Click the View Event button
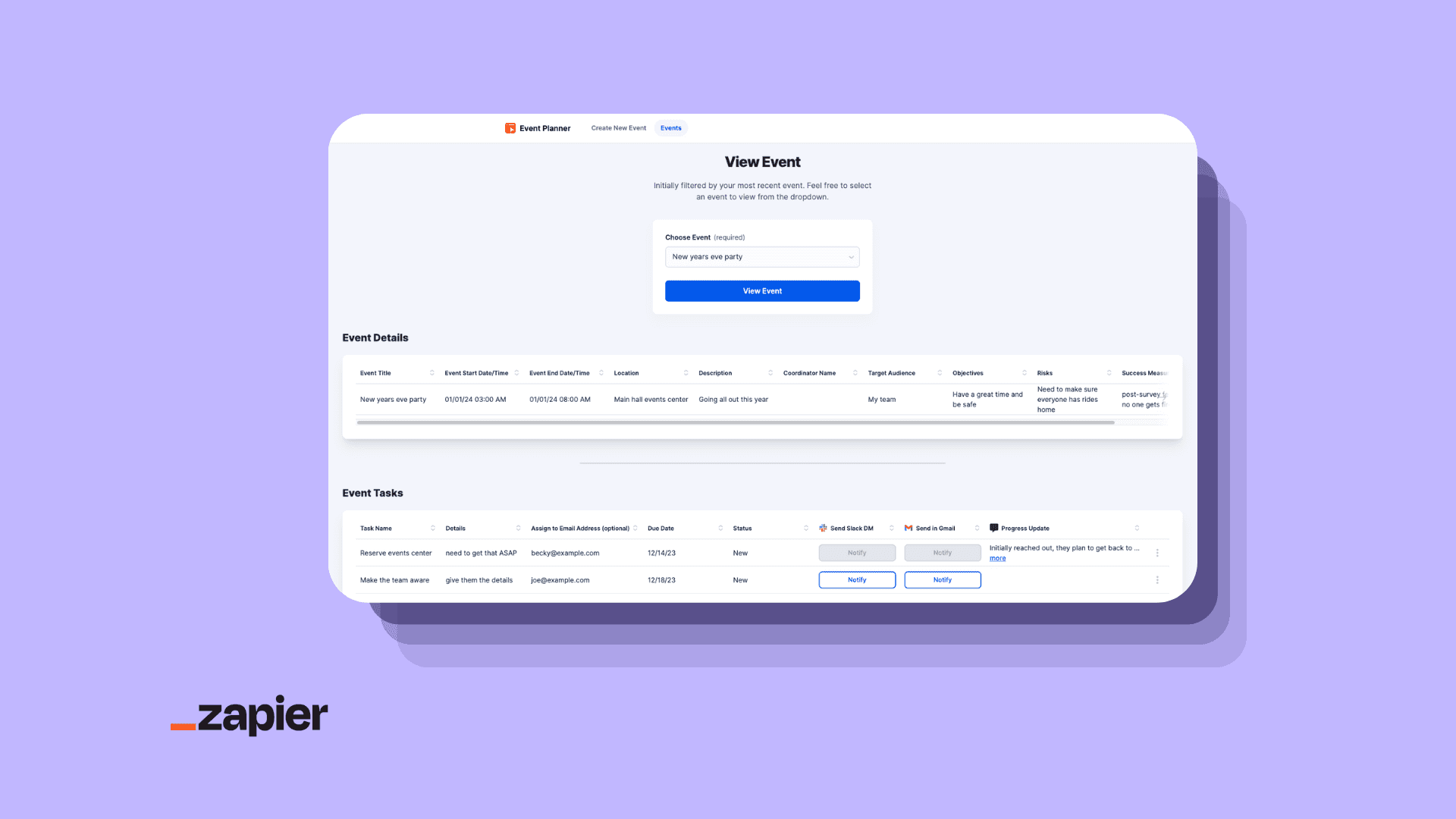The height and width of the screenshot is (819, 1456). coord(762,290)
